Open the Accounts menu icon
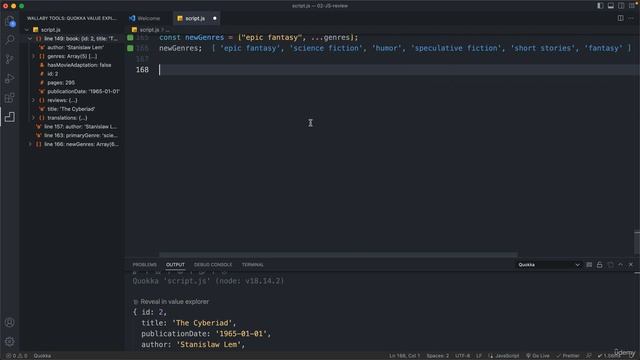 (10, 322)
